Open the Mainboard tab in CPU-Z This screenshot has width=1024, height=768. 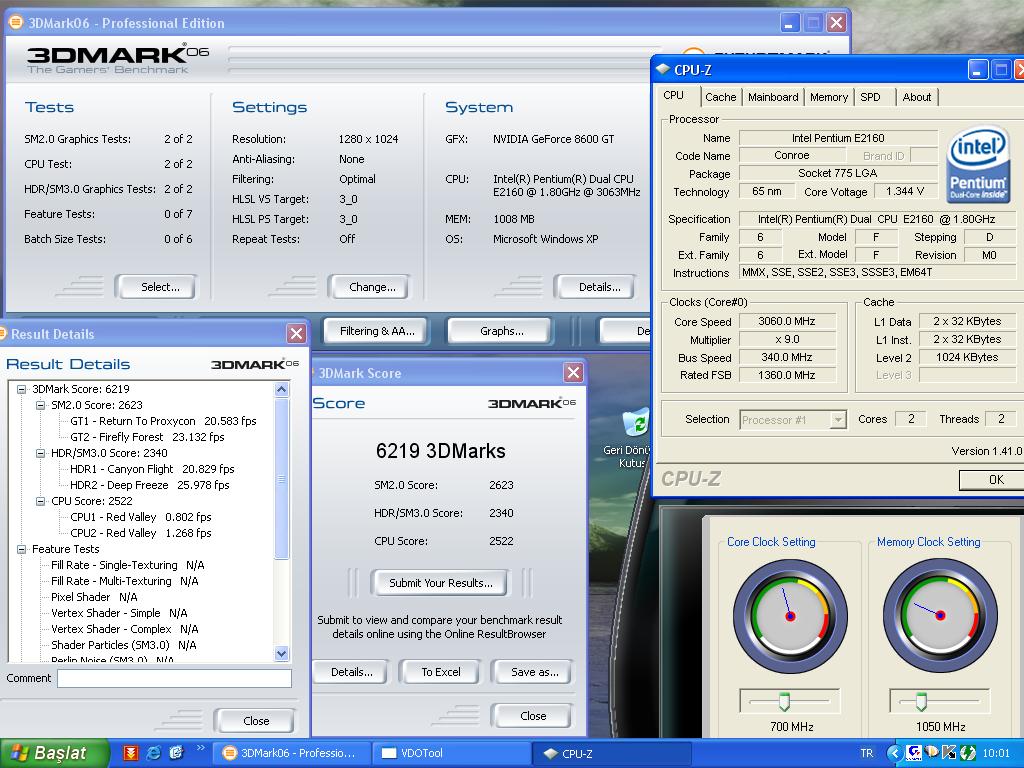point(773,97)
